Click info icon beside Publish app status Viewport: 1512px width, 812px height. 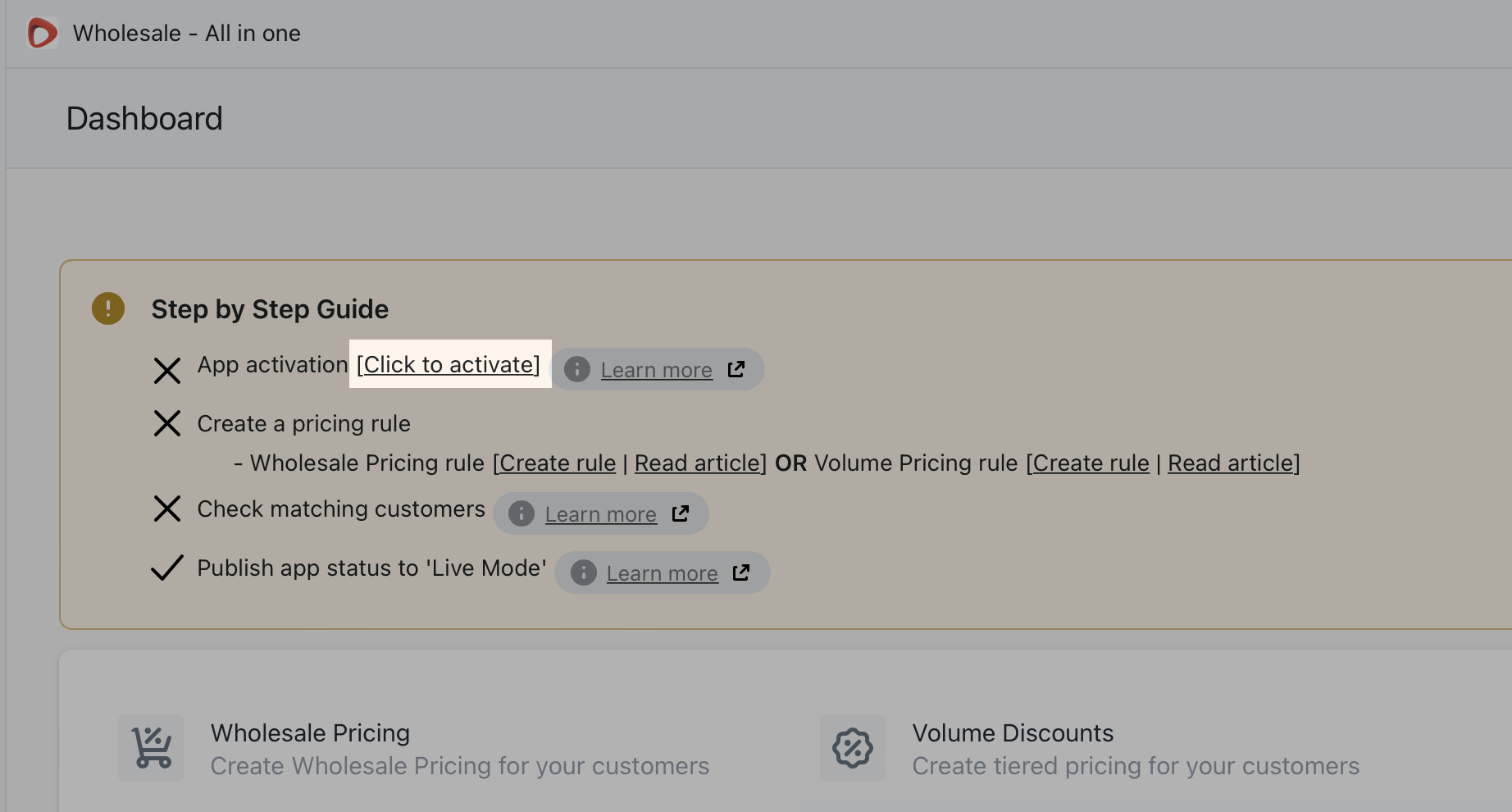(x=583, y=573)
